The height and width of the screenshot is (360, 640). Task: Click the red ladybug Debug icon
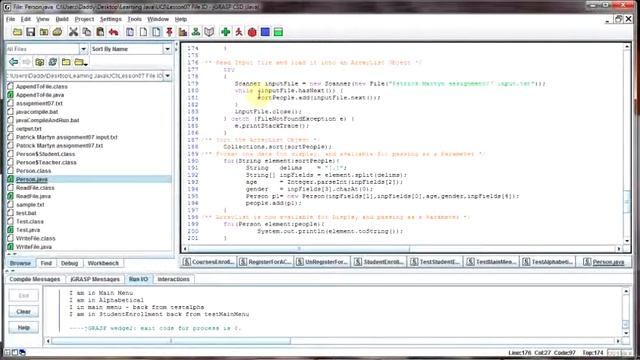pos(252,32)
